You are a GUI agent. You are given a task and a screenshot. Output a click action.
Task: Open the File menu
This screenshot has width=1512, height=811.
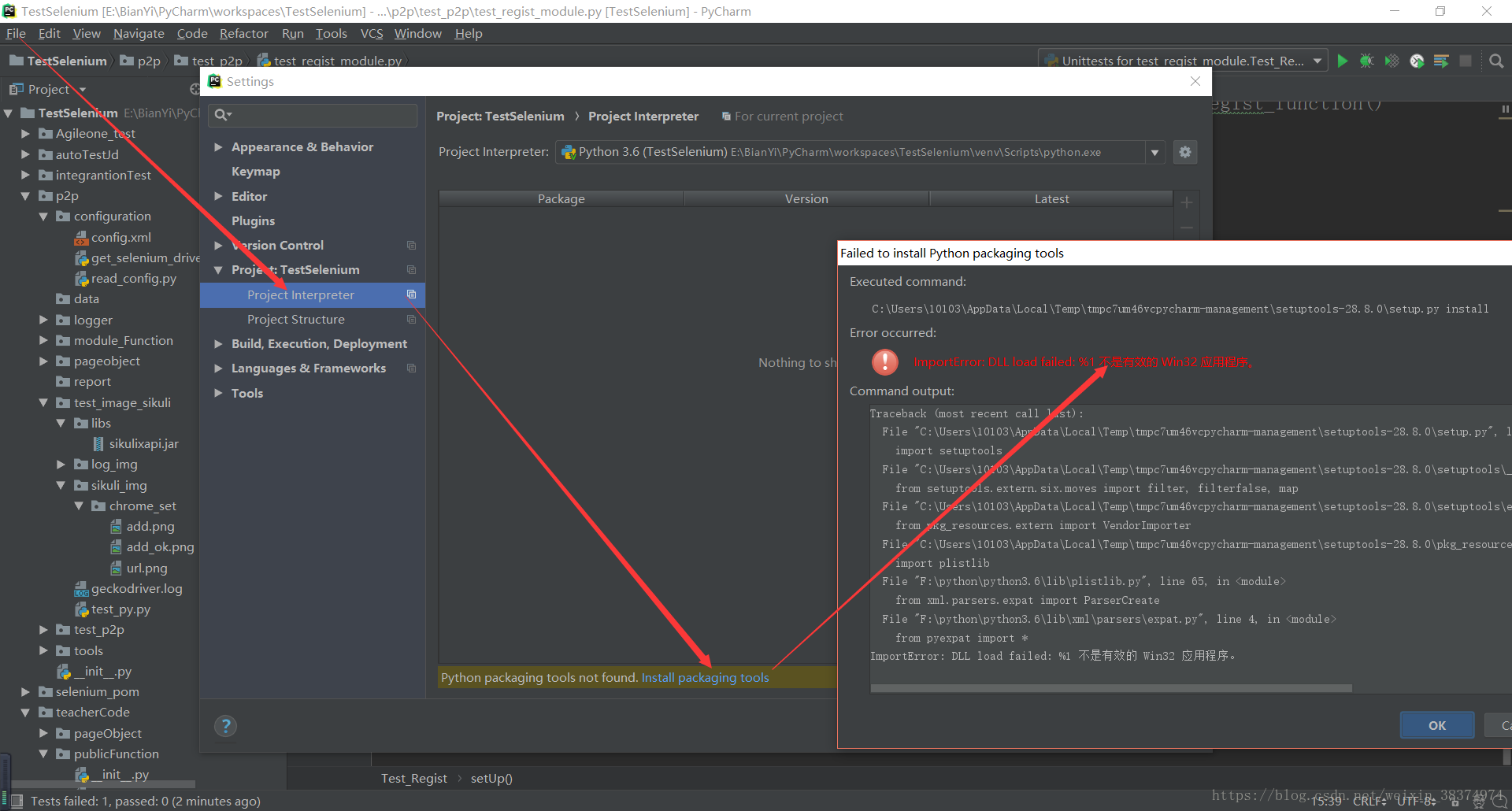[16, 33]
